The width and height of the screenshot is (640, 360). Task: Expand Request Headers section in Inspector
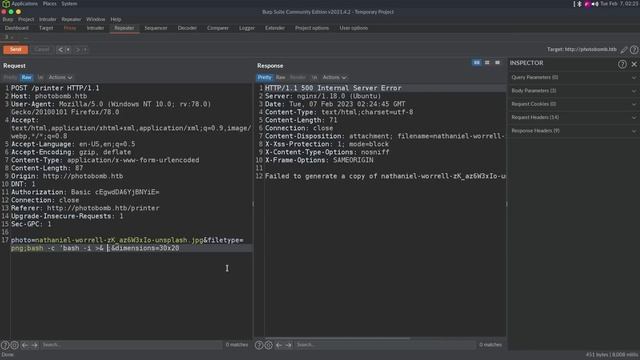(573, 118)
